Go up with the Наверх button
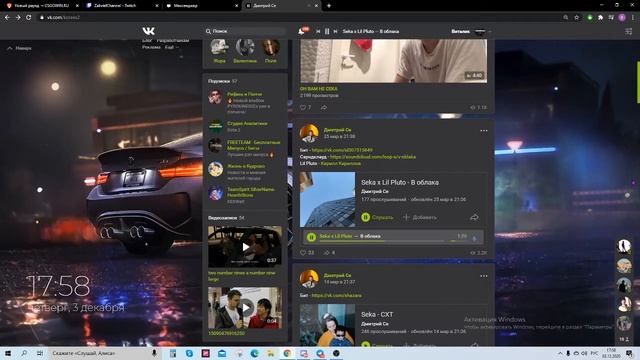 (x=20, y=48)
